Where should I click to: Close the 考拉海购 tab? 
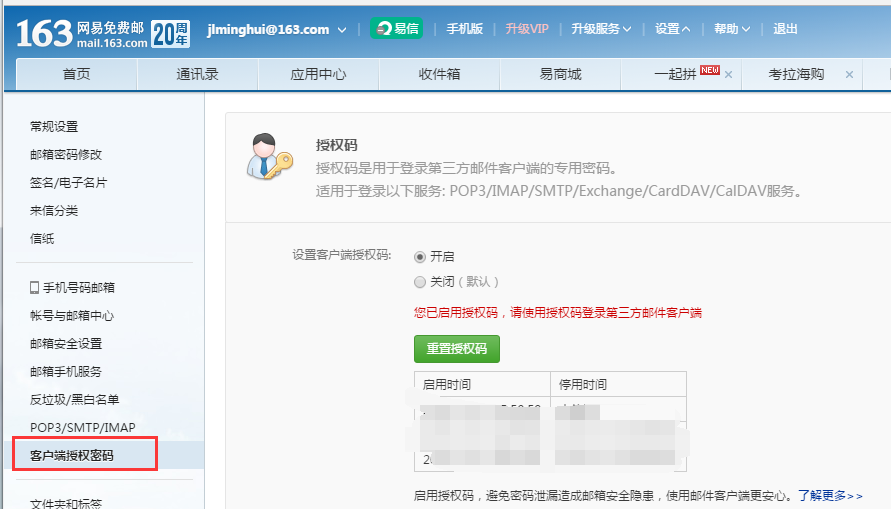coord(849,74)
